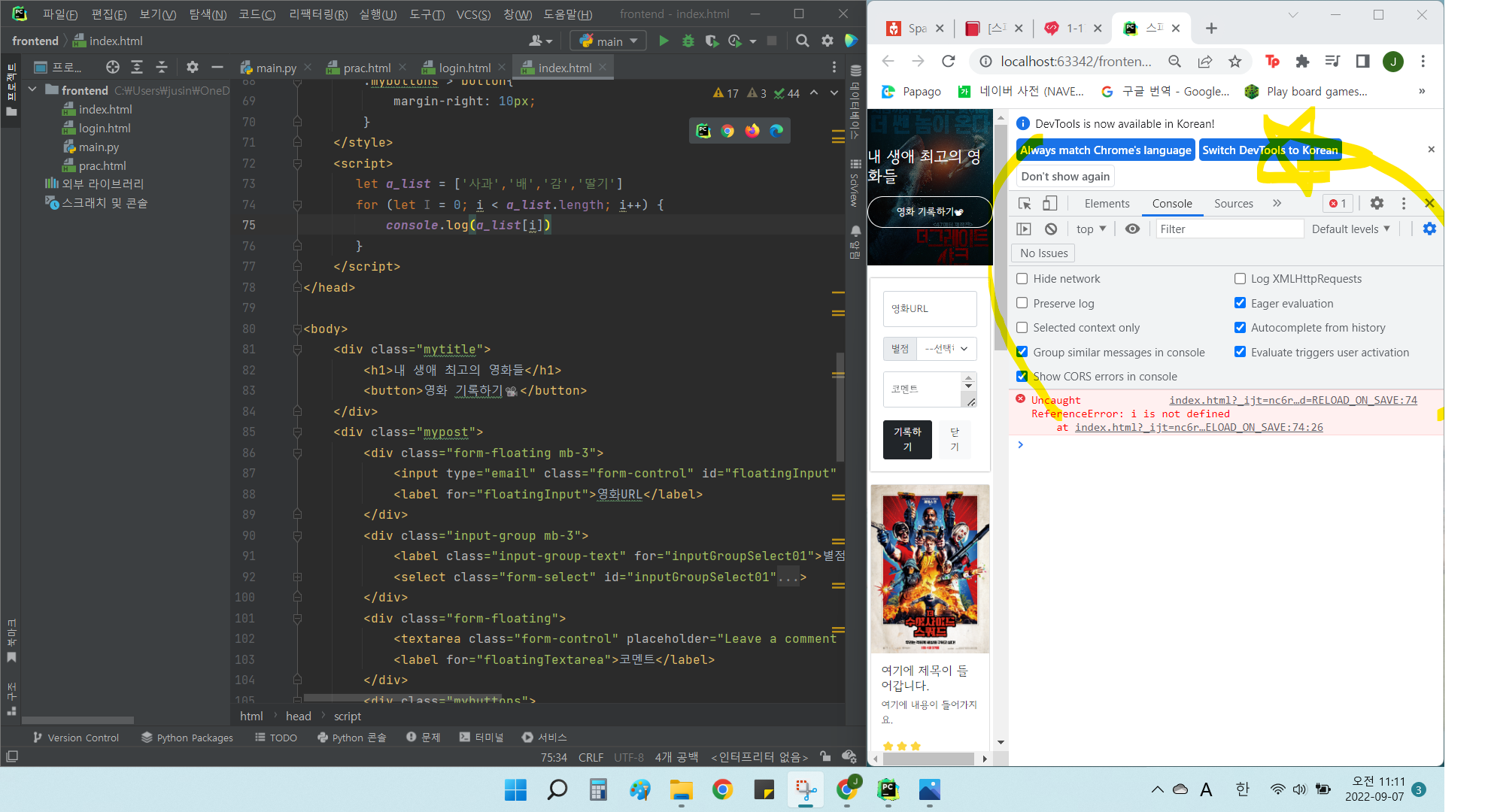Open PyCharm from the taskbar
Viewport: 1485px width, 812px height.
(888, 790)
